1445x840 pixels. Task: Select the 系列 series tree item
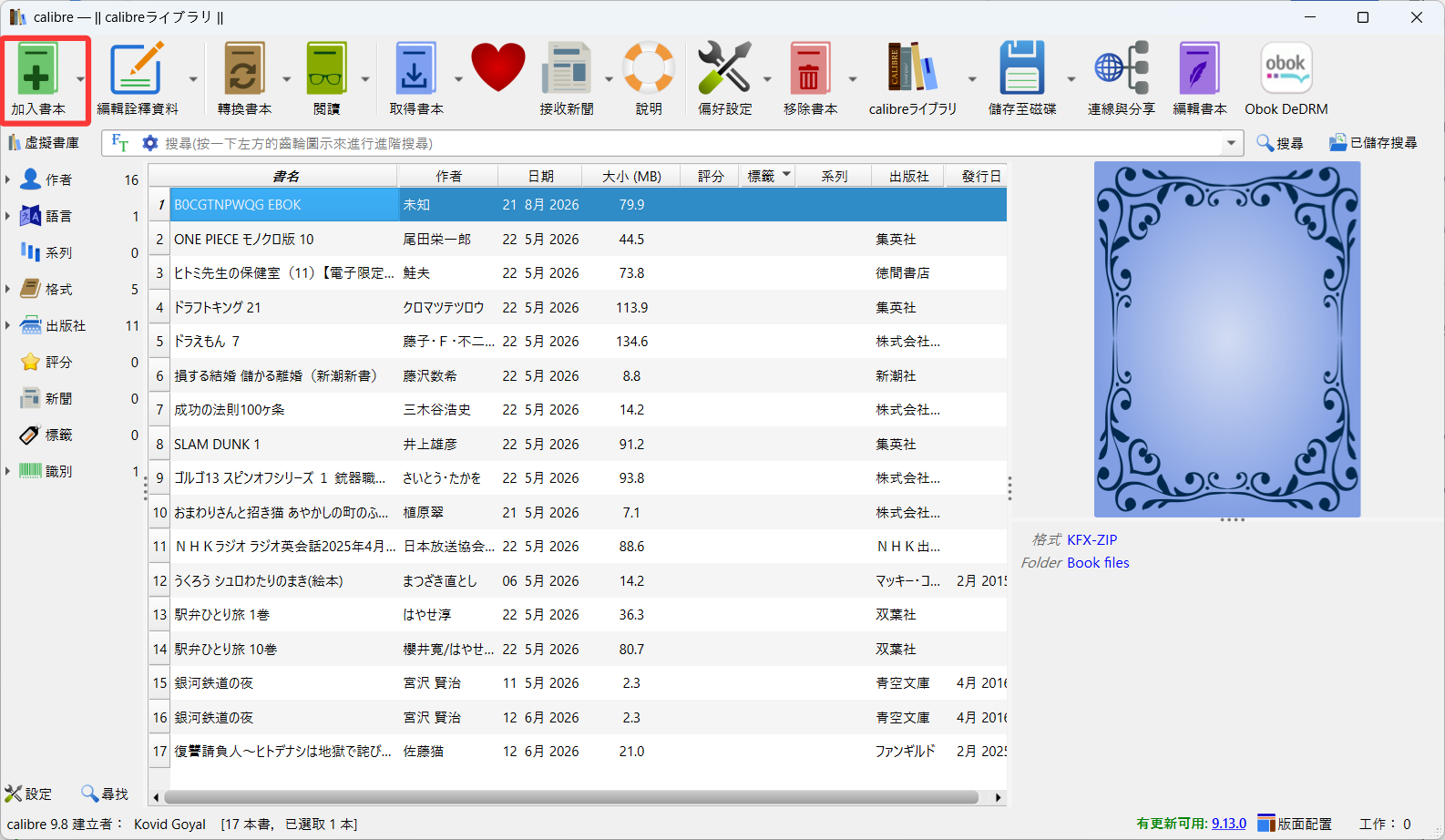click(58, 252)
